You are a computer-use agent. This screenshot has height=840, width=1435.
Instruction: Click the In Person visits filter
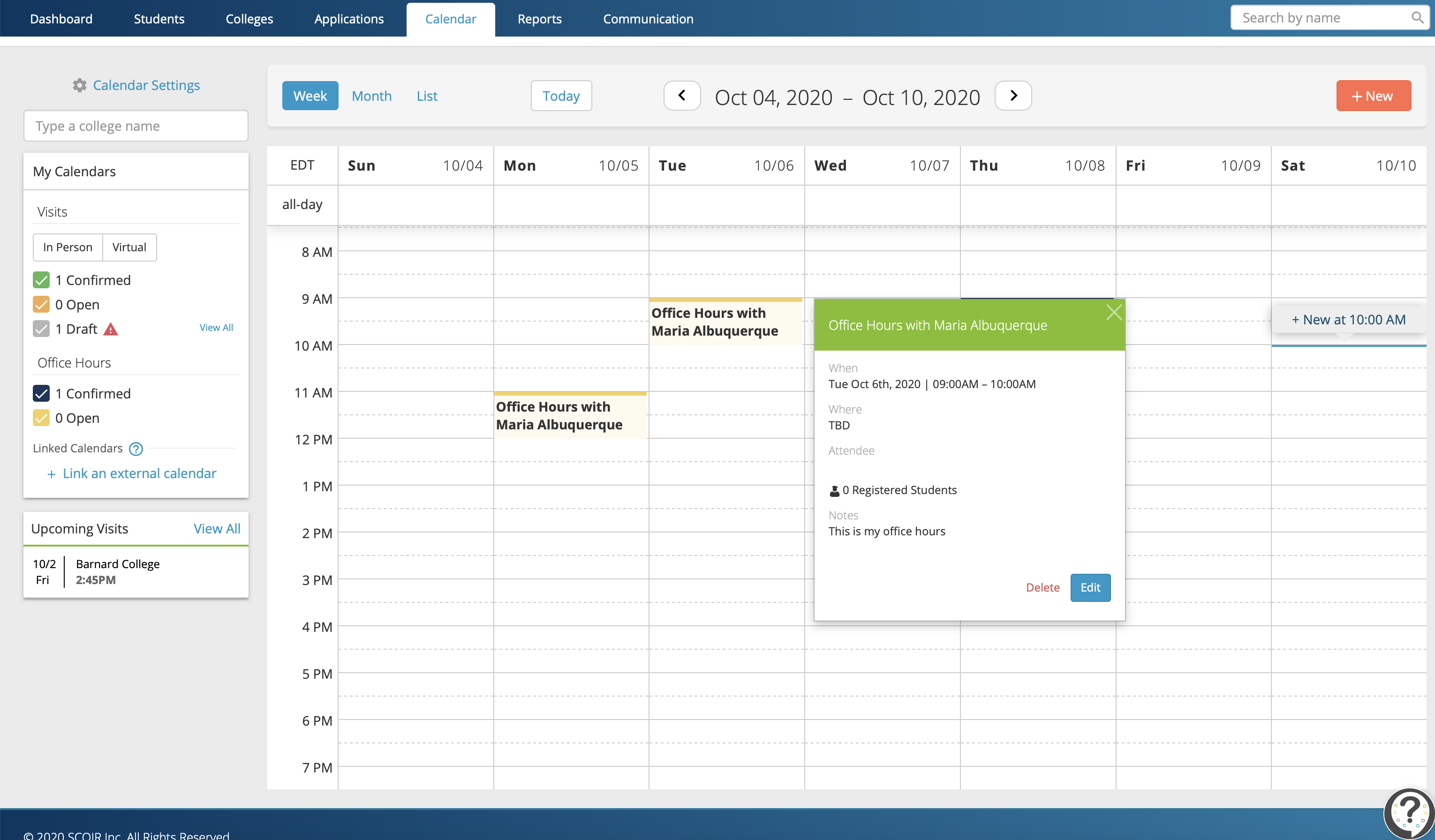66,246
